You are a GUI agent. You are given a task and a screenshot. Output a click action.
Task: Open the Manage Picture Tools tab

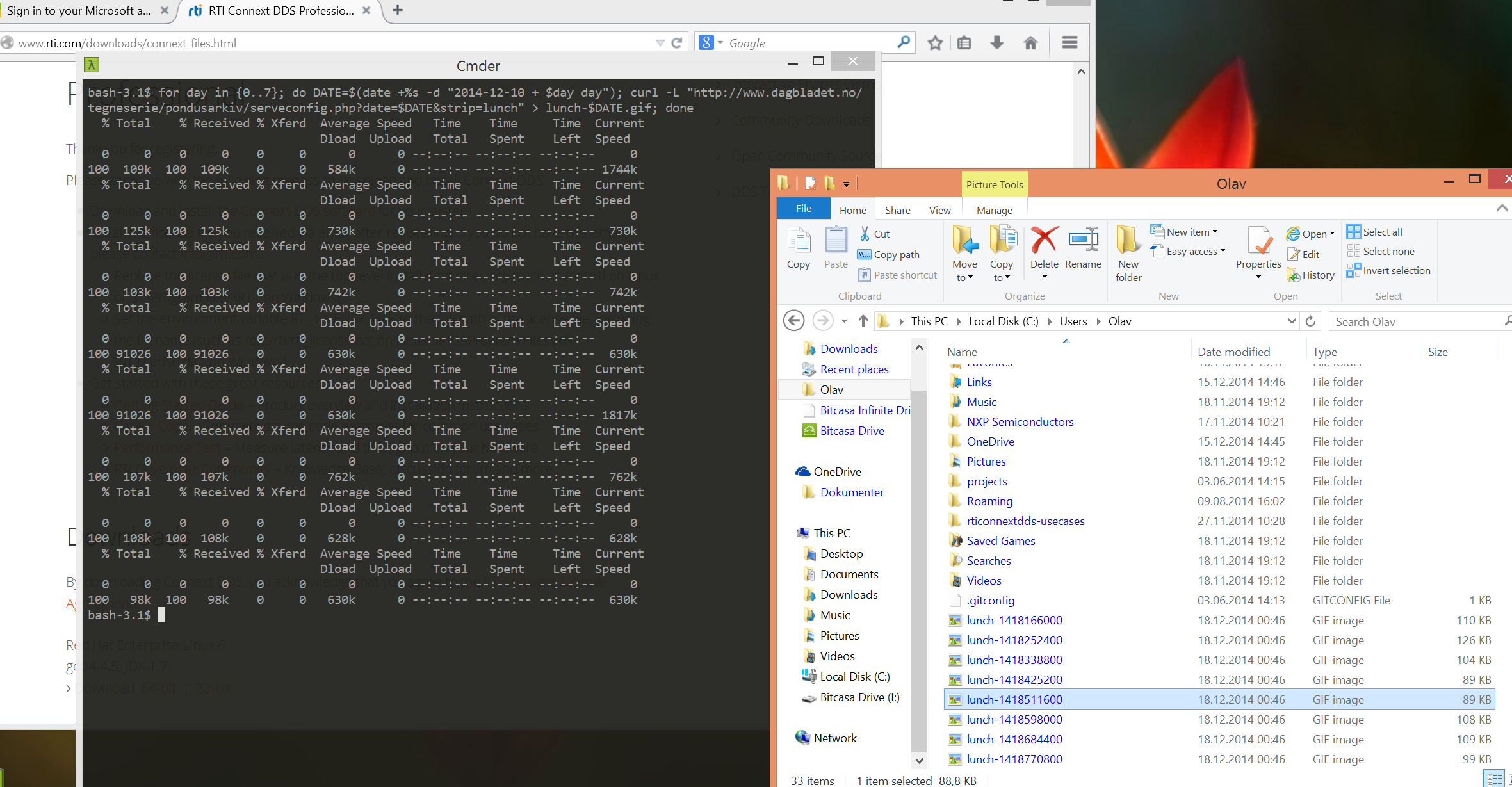pyautogui.click(x=994, y=210)
